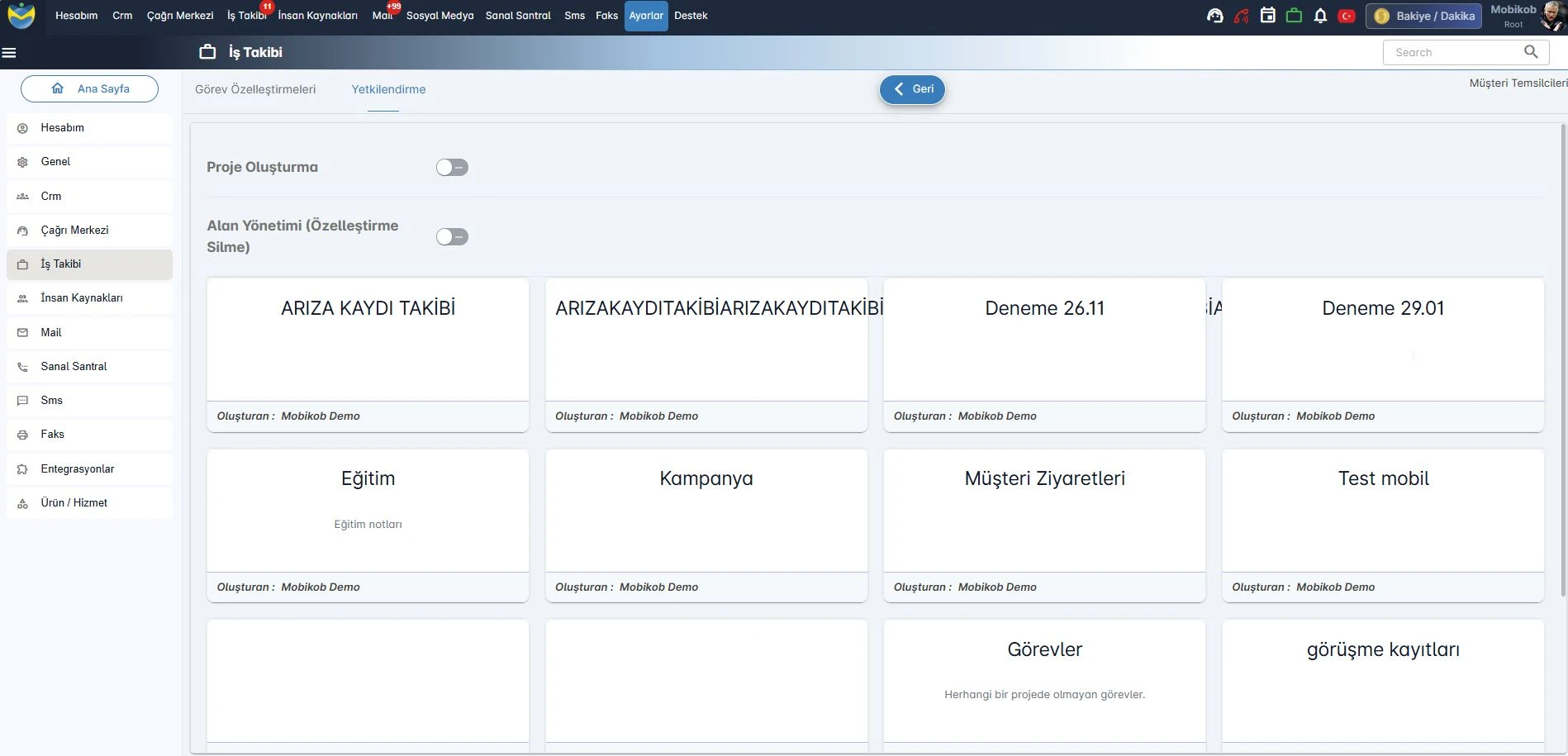Click the Bakiye / Dakika button
Screen dimensions: 1568x756
pyautogui.click(x=1424, y=16)
